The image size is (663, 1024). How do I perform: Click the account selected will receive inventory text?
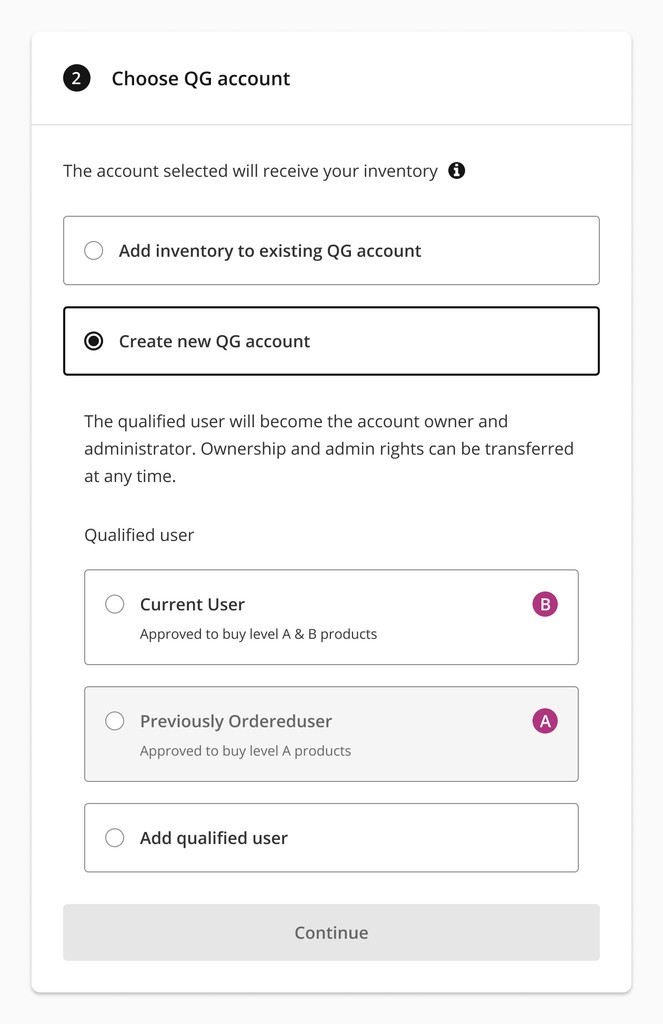(x=250, y=171)
